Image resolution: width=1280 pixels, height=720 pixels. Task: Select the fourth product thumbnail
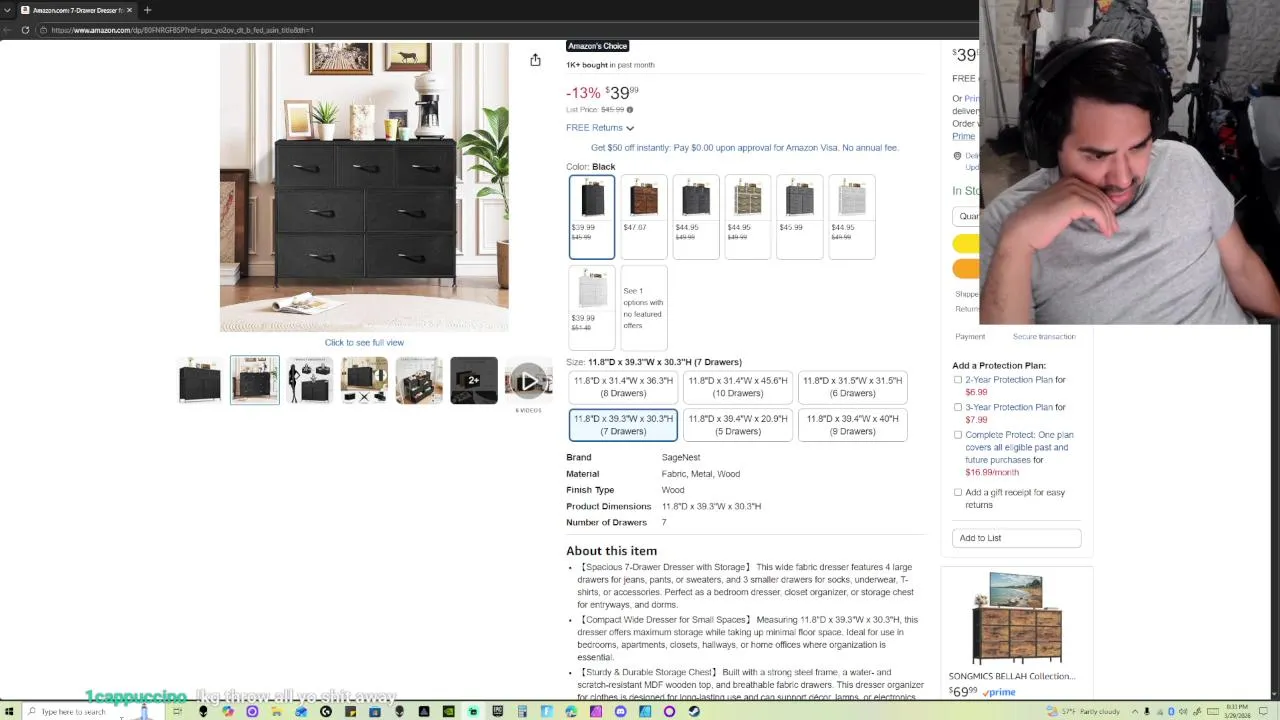click(x=364, y=380)
